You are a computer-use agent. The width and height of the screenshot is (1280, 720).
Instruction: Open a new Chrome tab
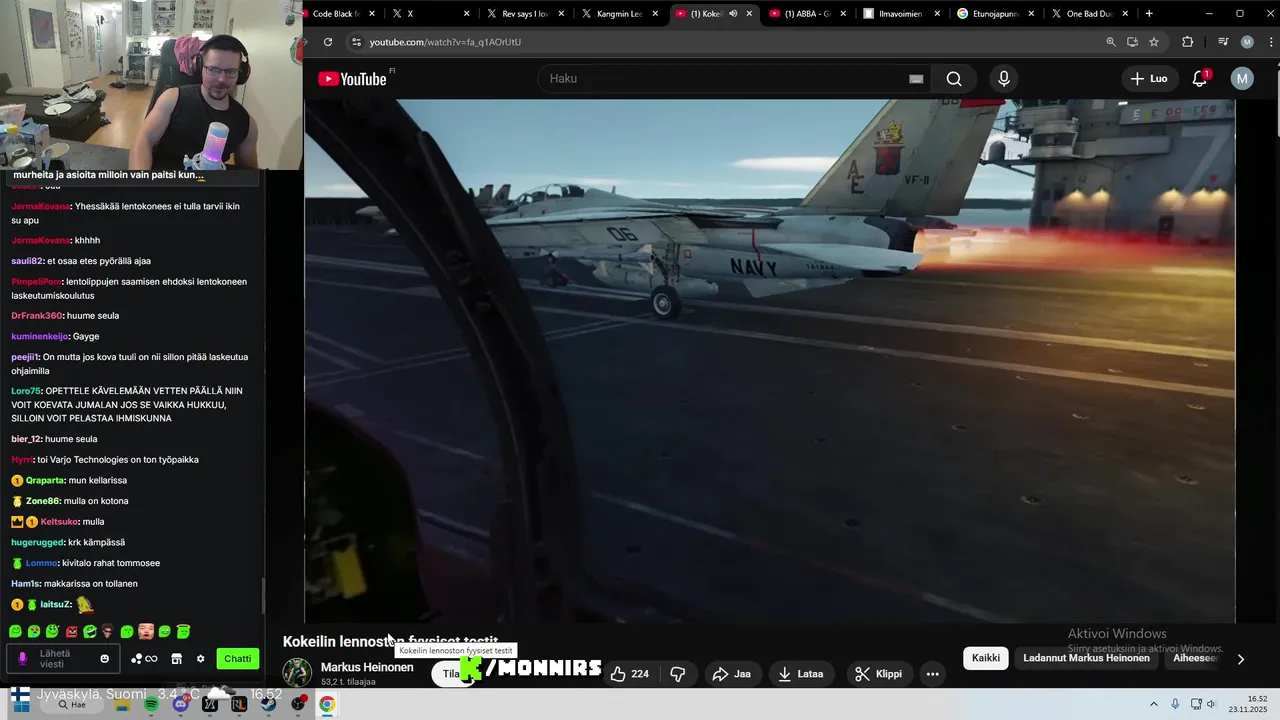pos(1149,14)
